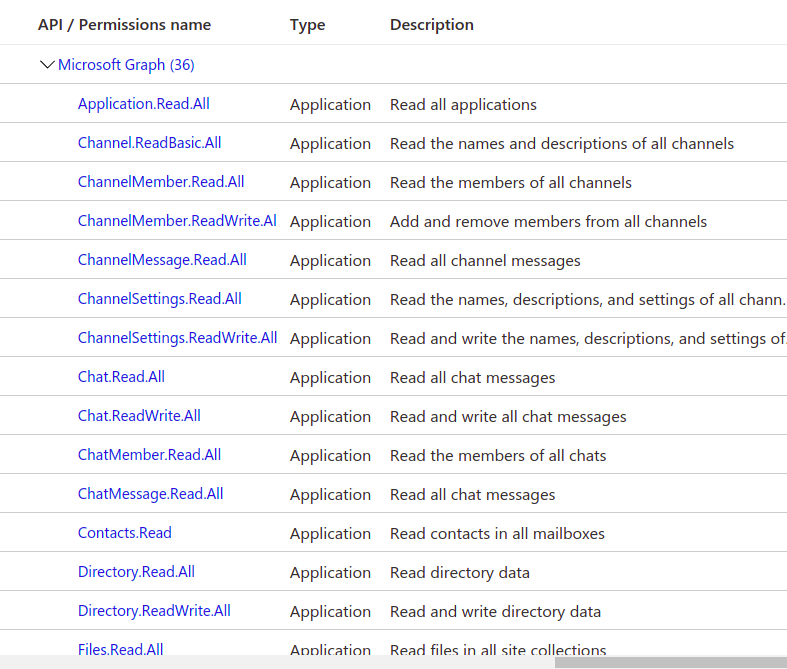Click 'Read the members of all channels' text

(x=510, y=183)
